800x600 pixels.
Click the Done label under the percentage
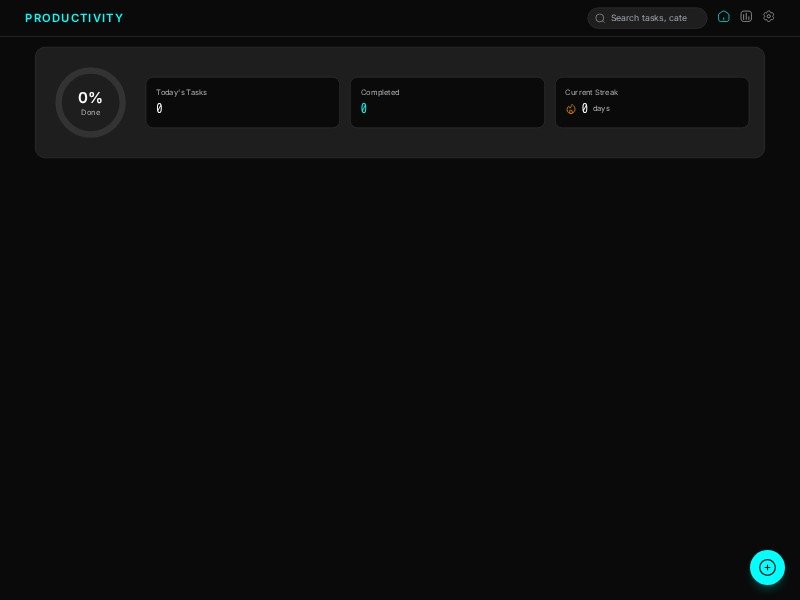[90, 113]
